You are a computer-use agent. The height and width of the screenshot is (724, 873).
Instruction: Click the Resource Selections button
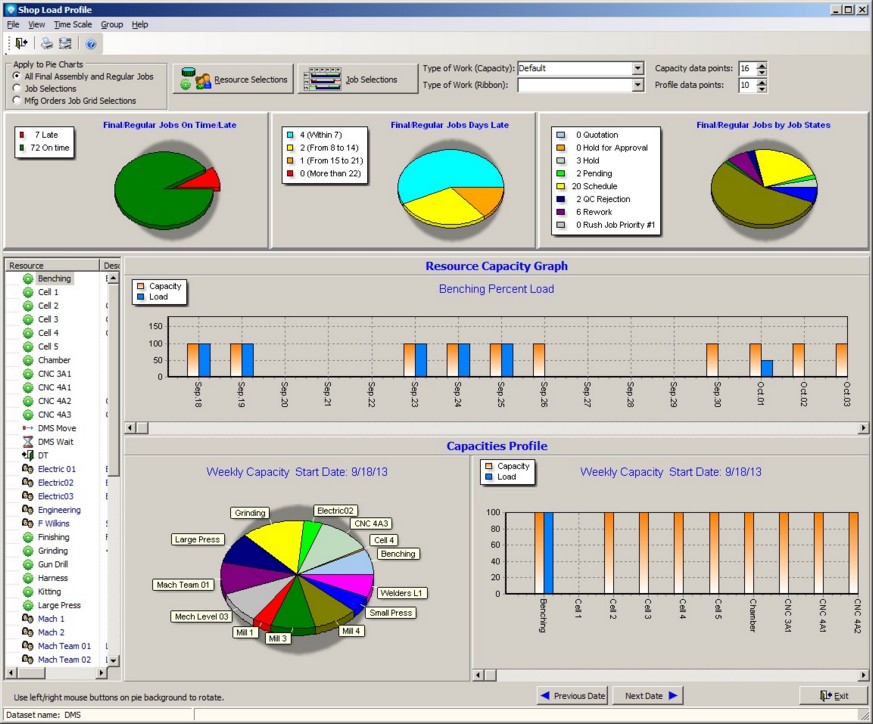click(234, 80)
